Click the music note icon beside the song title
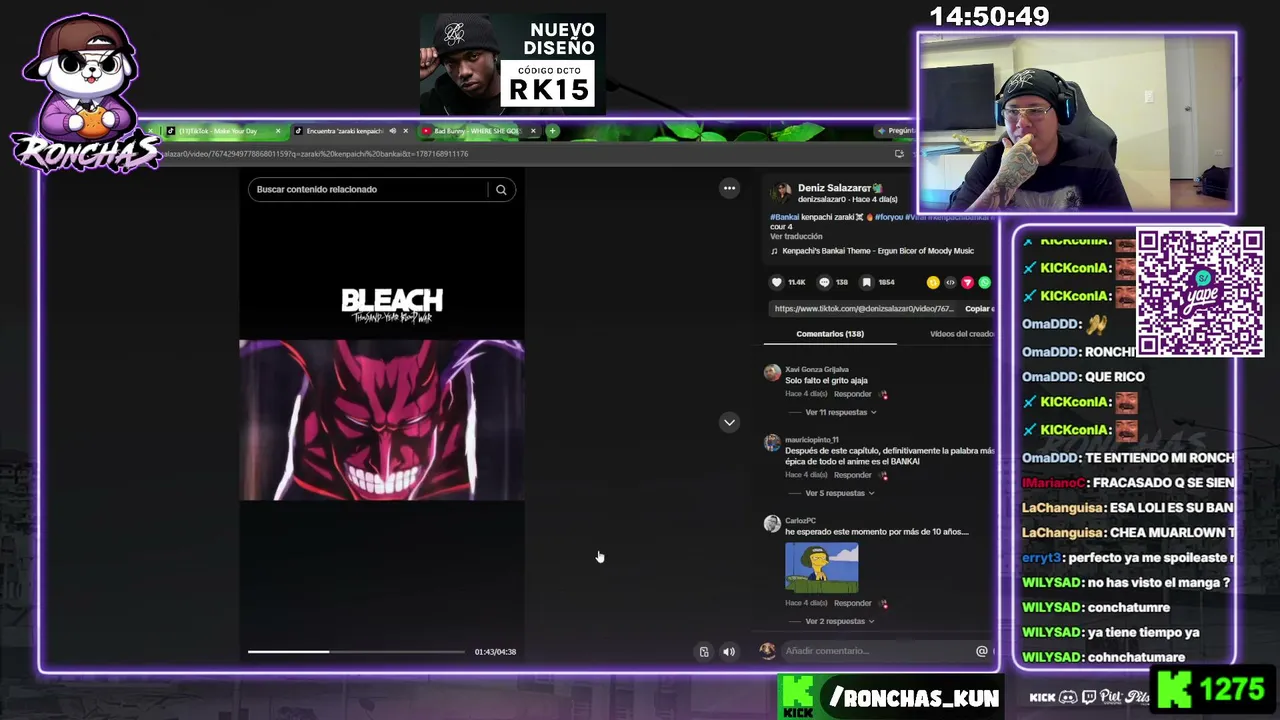Image resolution: width=1280 pixels, height=720 pixels. (x=774, y=251)
